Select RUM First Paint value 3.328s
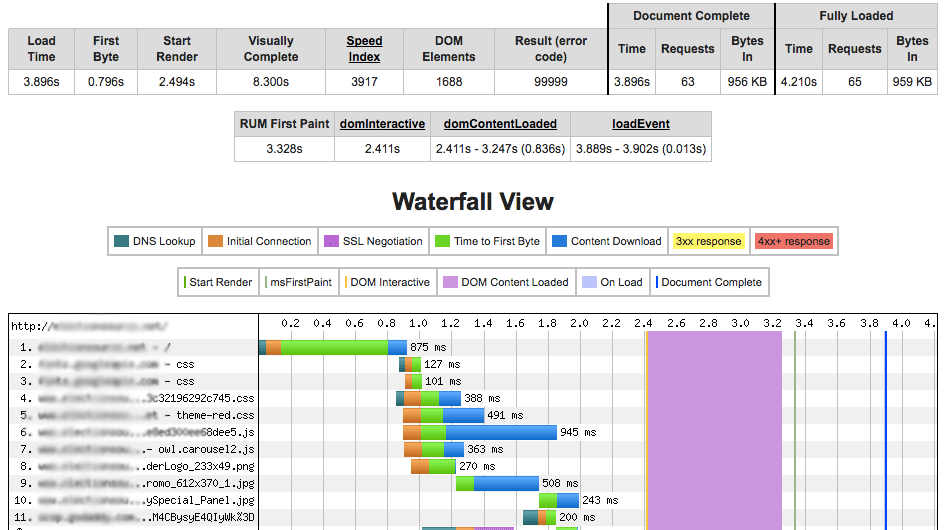The image size is (948, 530). [x=284, y=149]
